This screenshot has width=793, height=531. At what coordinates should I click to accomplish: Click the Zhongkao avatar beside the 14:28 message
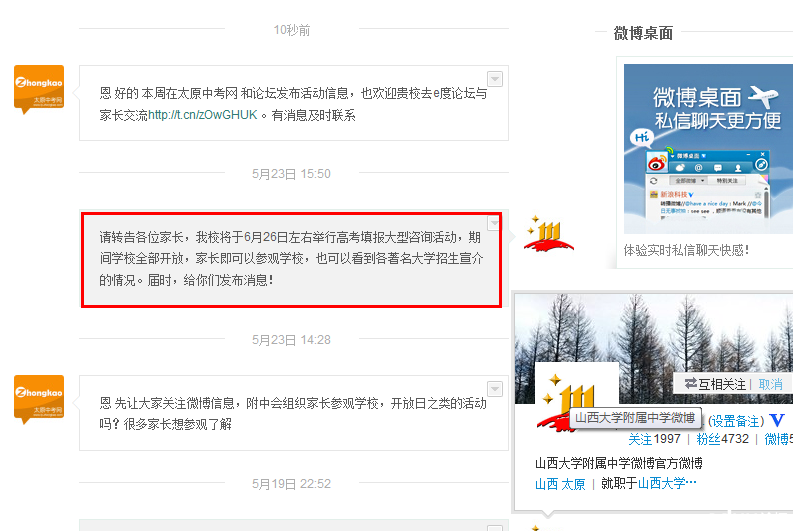(39, 399)
